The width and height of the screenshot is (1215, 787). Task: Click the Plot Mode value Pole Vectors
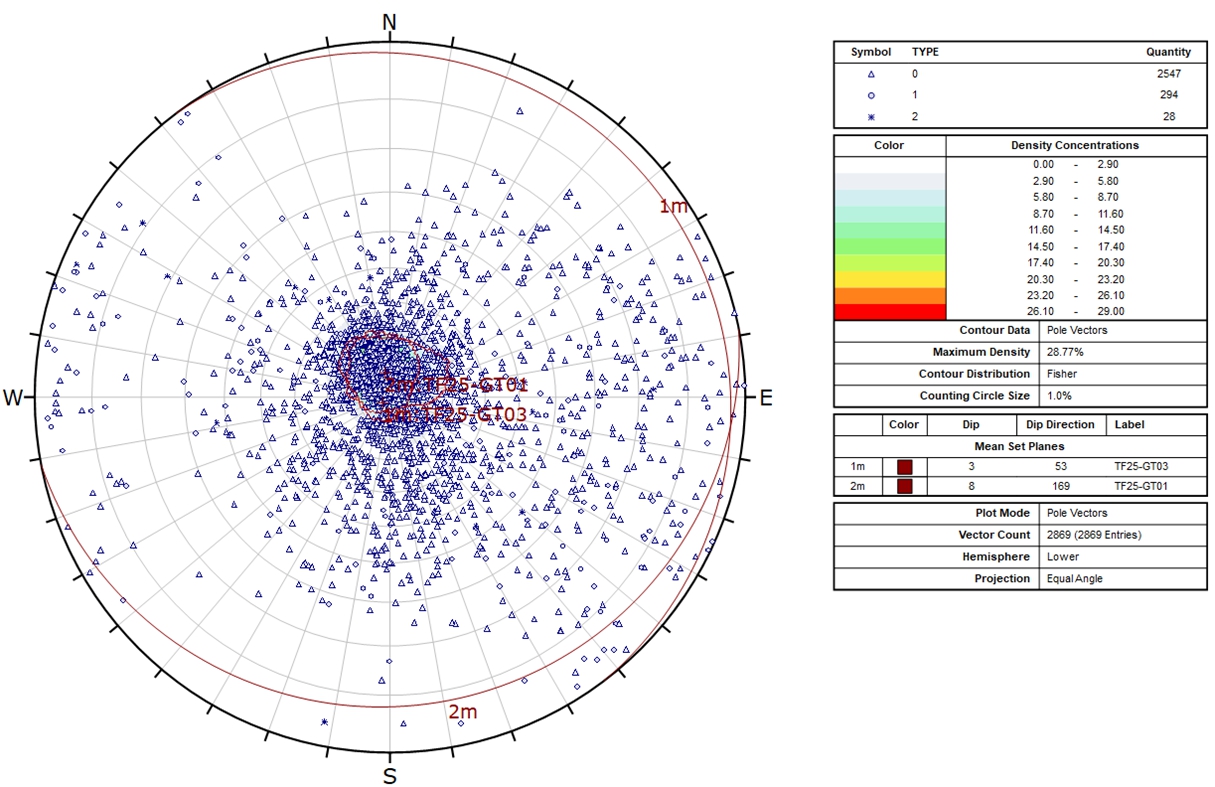[x=1075, y=513]
